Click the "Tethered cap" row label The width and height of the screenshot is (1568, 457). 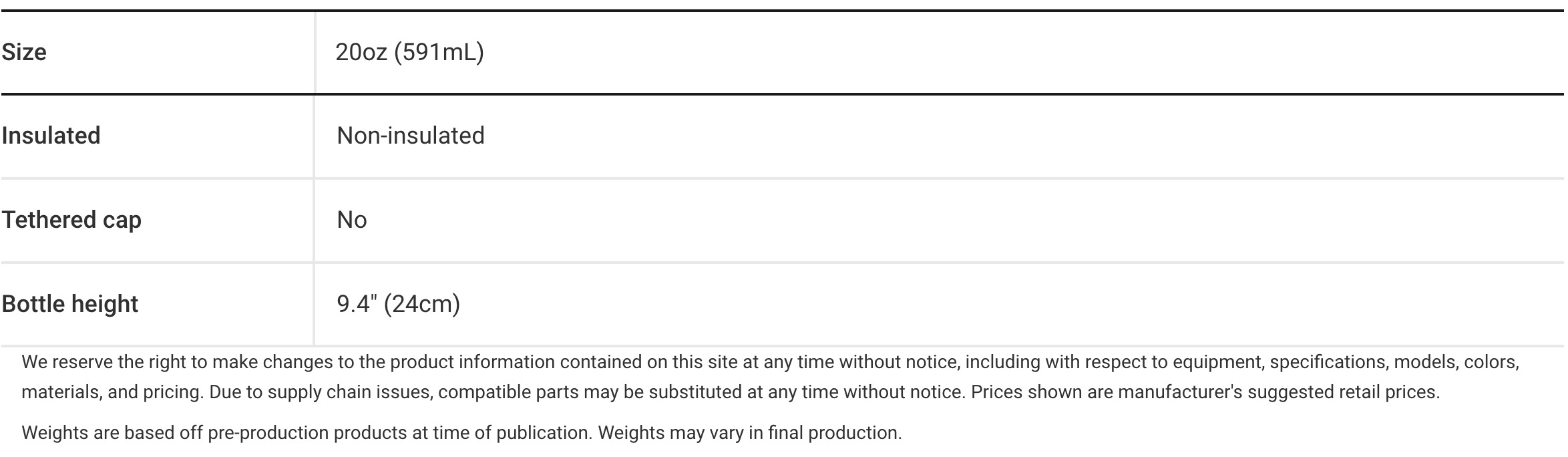point(71,220)
